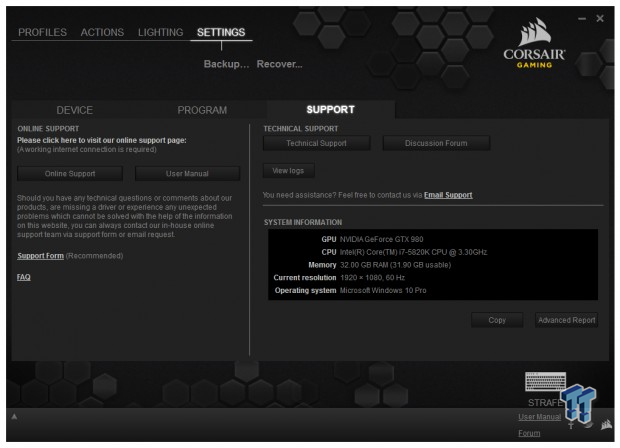Click the Microsoft Windows 10 Pro value

pos(383,290)
